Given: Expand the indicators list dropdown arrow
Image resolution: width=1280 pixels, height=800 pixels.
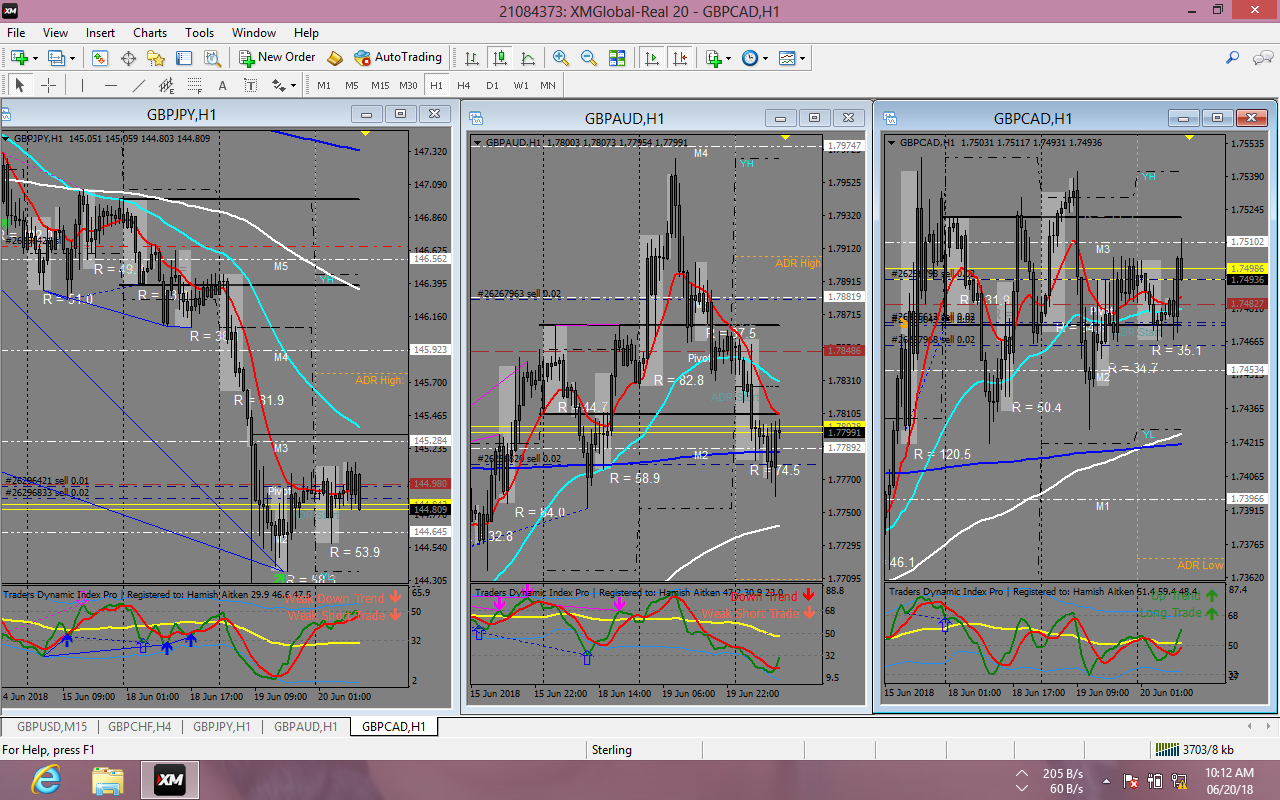Looking at the screenshot, I should 729,58.
